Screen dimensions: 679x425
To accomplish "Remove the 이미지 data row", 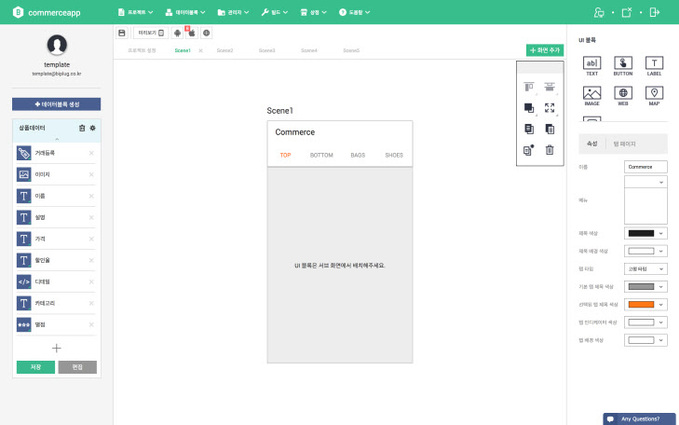I will (91, 175).
